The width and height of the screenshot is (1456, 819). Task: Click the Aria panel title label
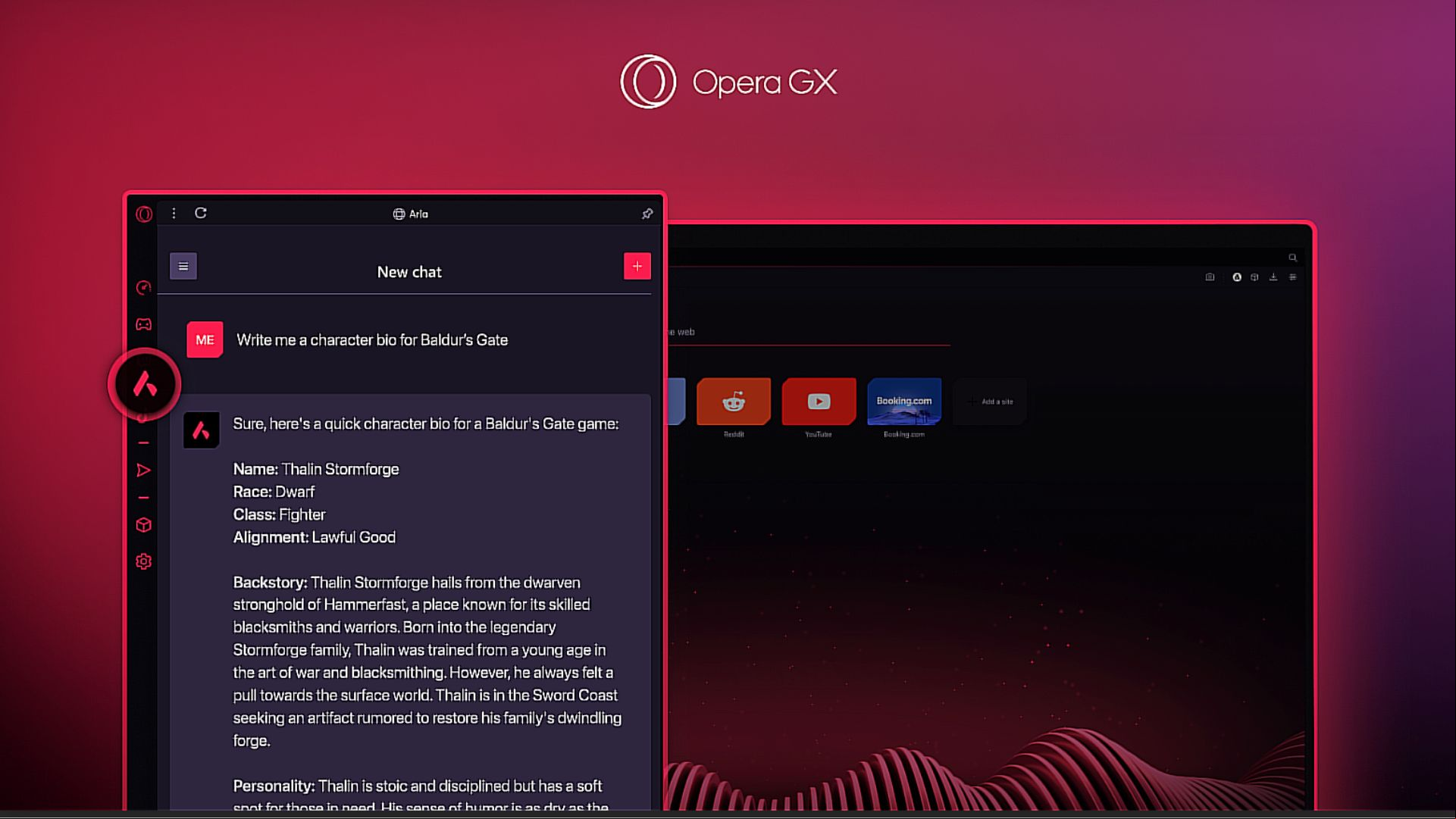tap(410, 214)
